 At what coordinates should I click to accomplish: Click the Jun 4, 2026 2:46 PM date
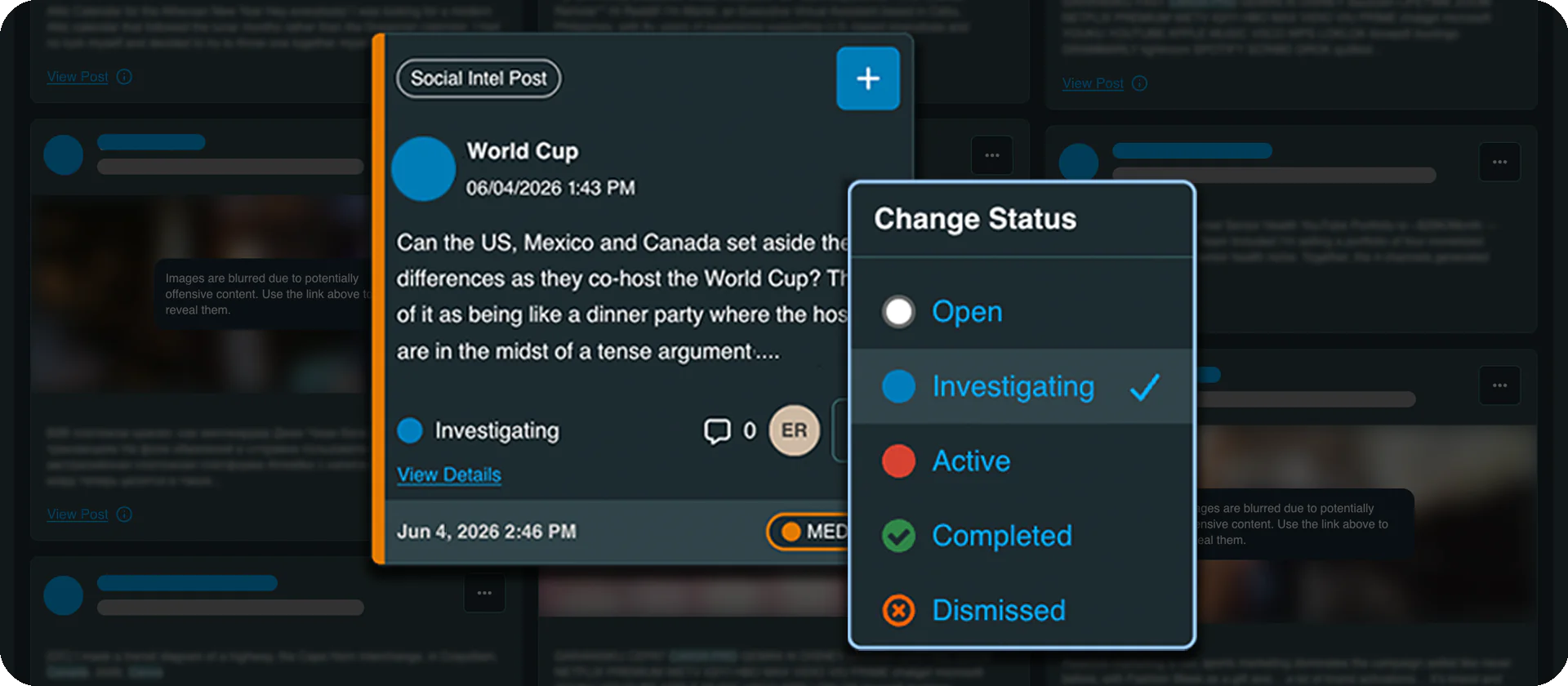486,532
